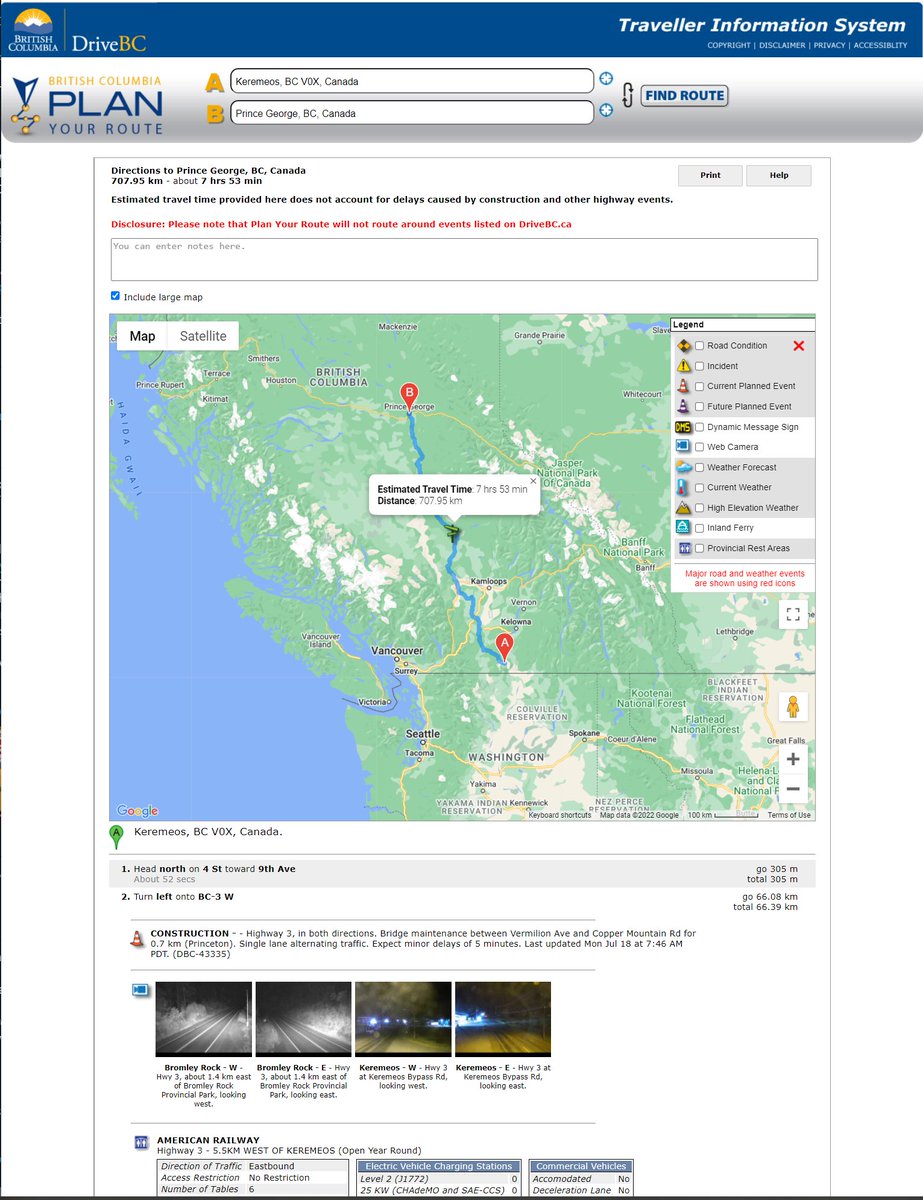Click the Weather Forecast legend icon

tap(684, 467)
